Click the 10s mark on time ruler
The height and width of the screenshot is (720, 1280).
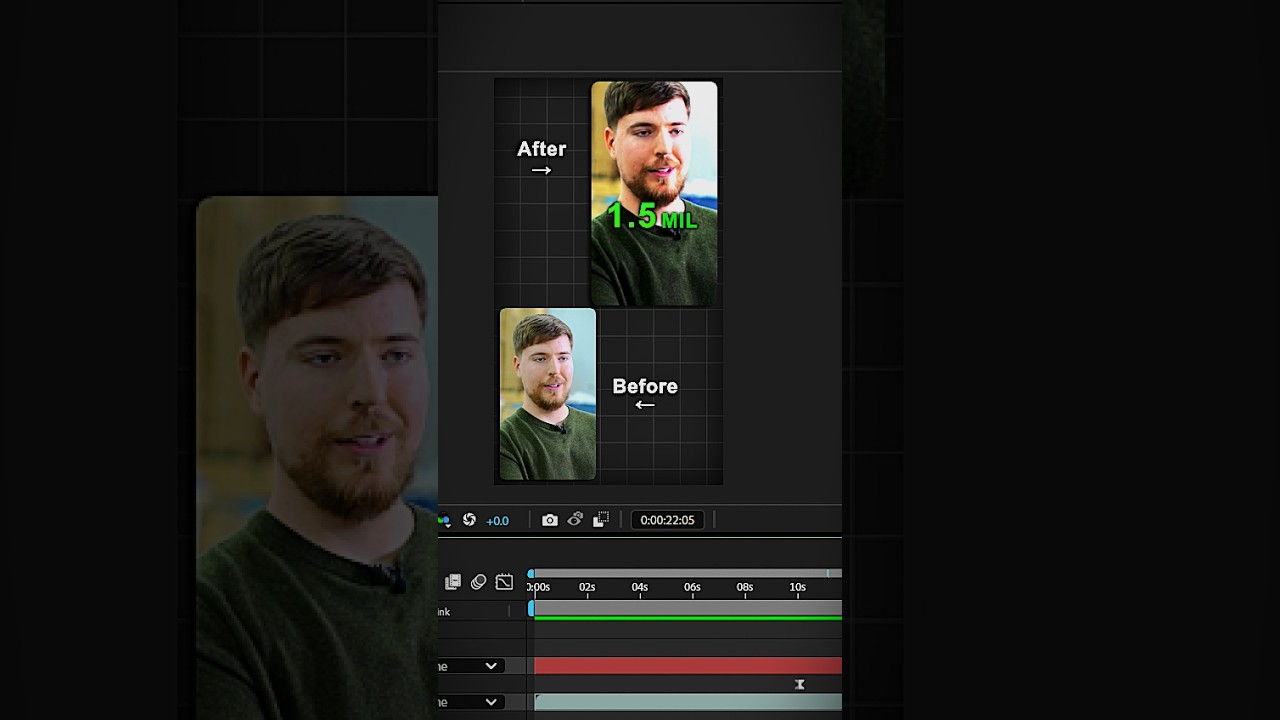(797, 588)
